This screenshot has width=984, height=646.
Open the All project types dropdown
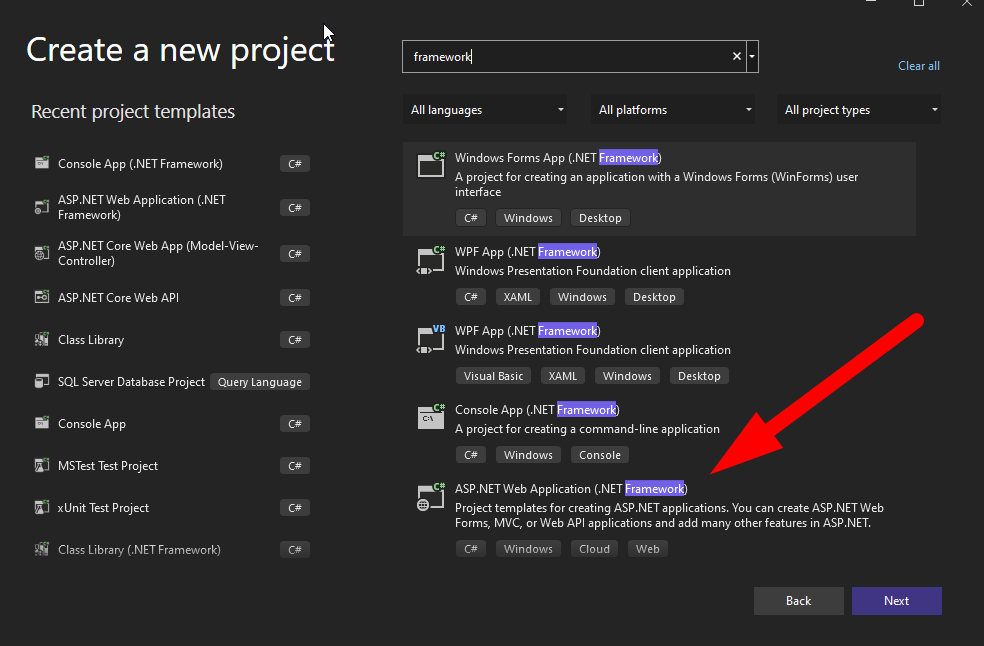860,110
